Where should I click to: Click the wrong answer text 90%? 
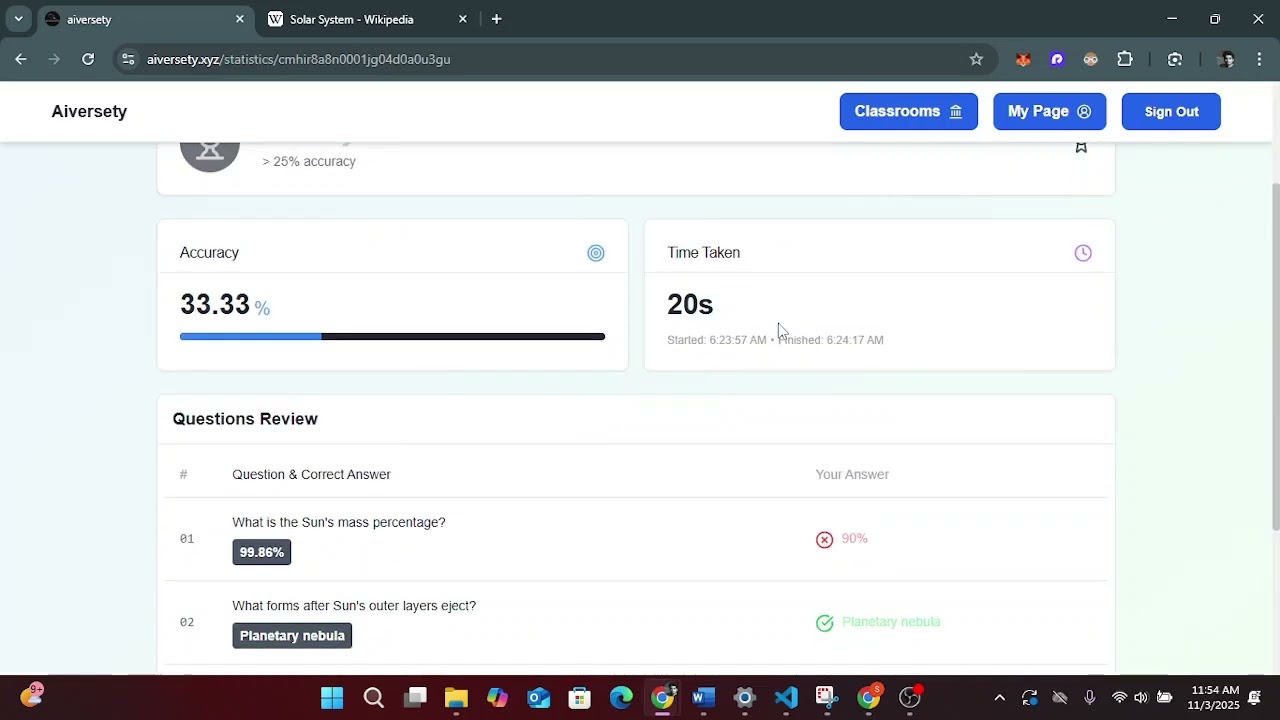click(854, 539)
